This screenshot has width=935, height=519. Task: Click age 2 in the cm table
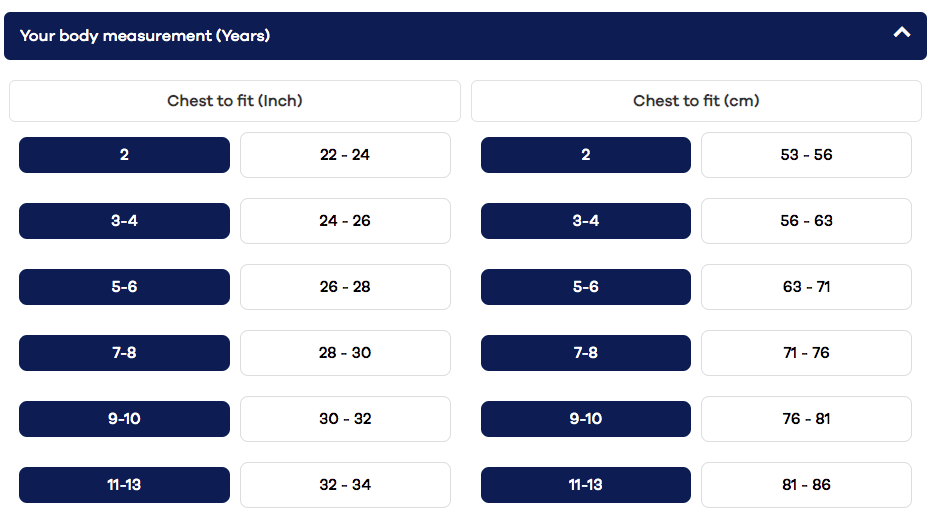pyautogui.click(x=586, y=155)
